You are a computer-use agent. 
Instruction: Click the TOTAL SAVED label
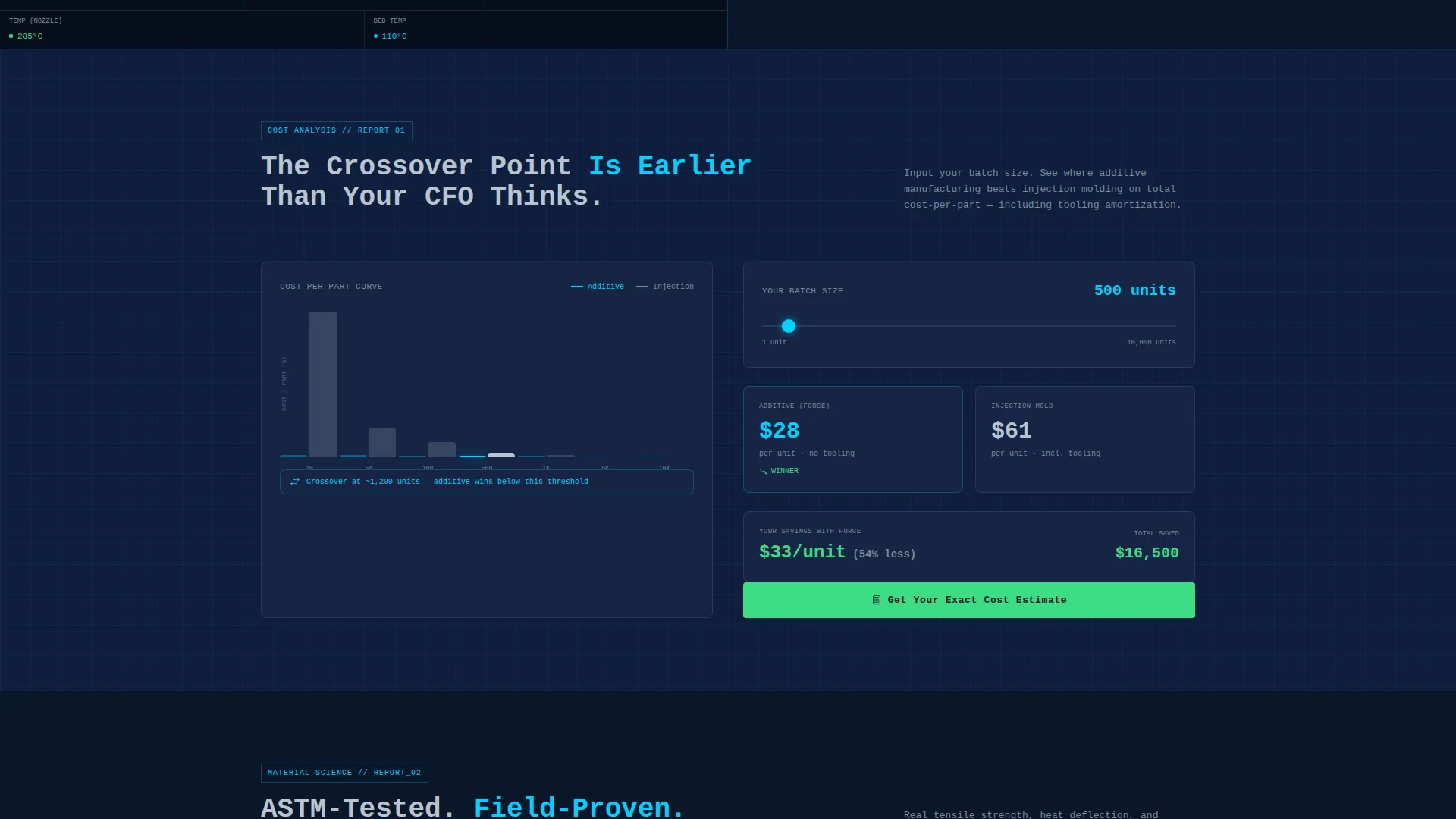1156,533
